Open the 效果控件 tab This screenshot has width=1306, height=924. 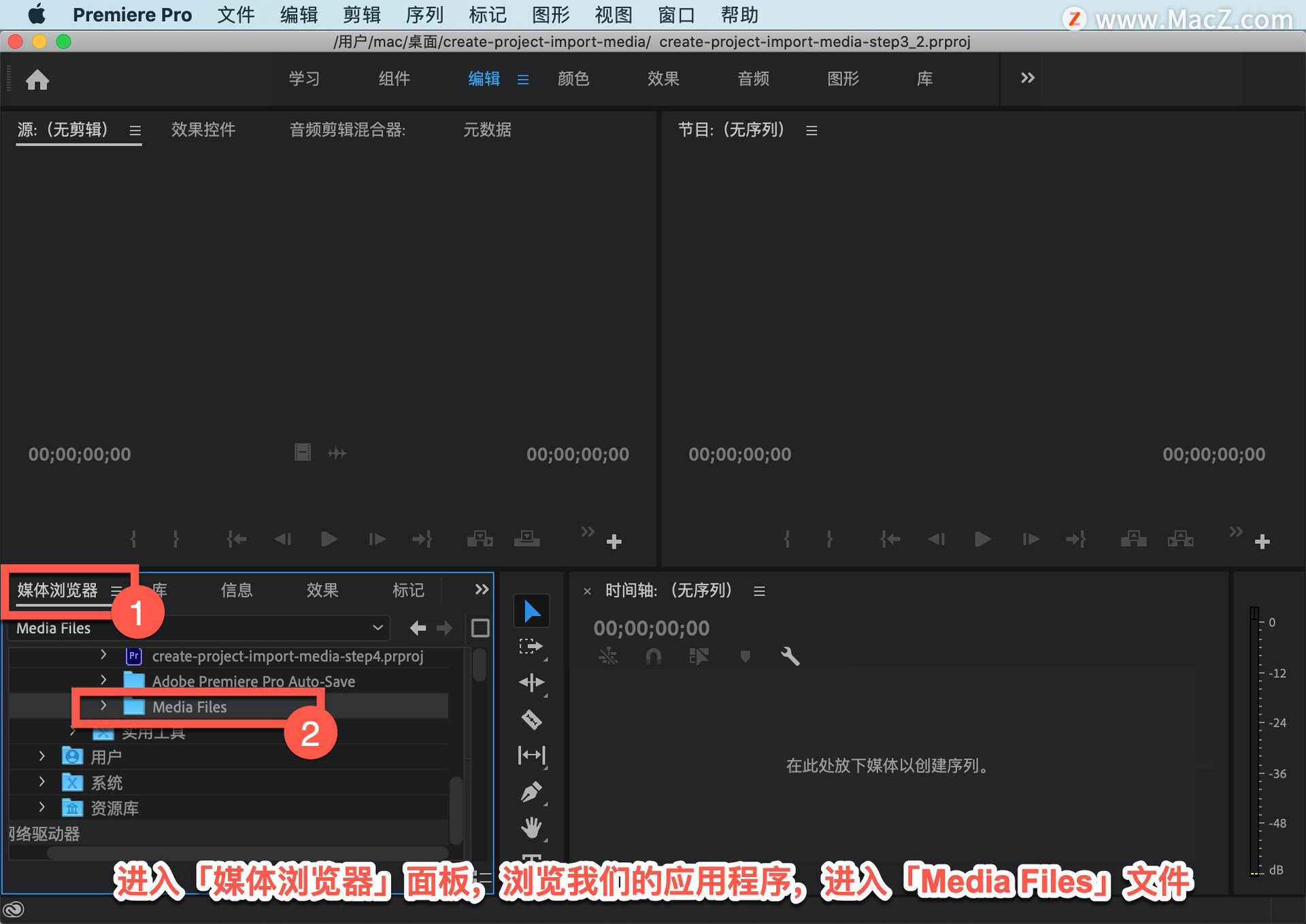(x=203, y=130)
